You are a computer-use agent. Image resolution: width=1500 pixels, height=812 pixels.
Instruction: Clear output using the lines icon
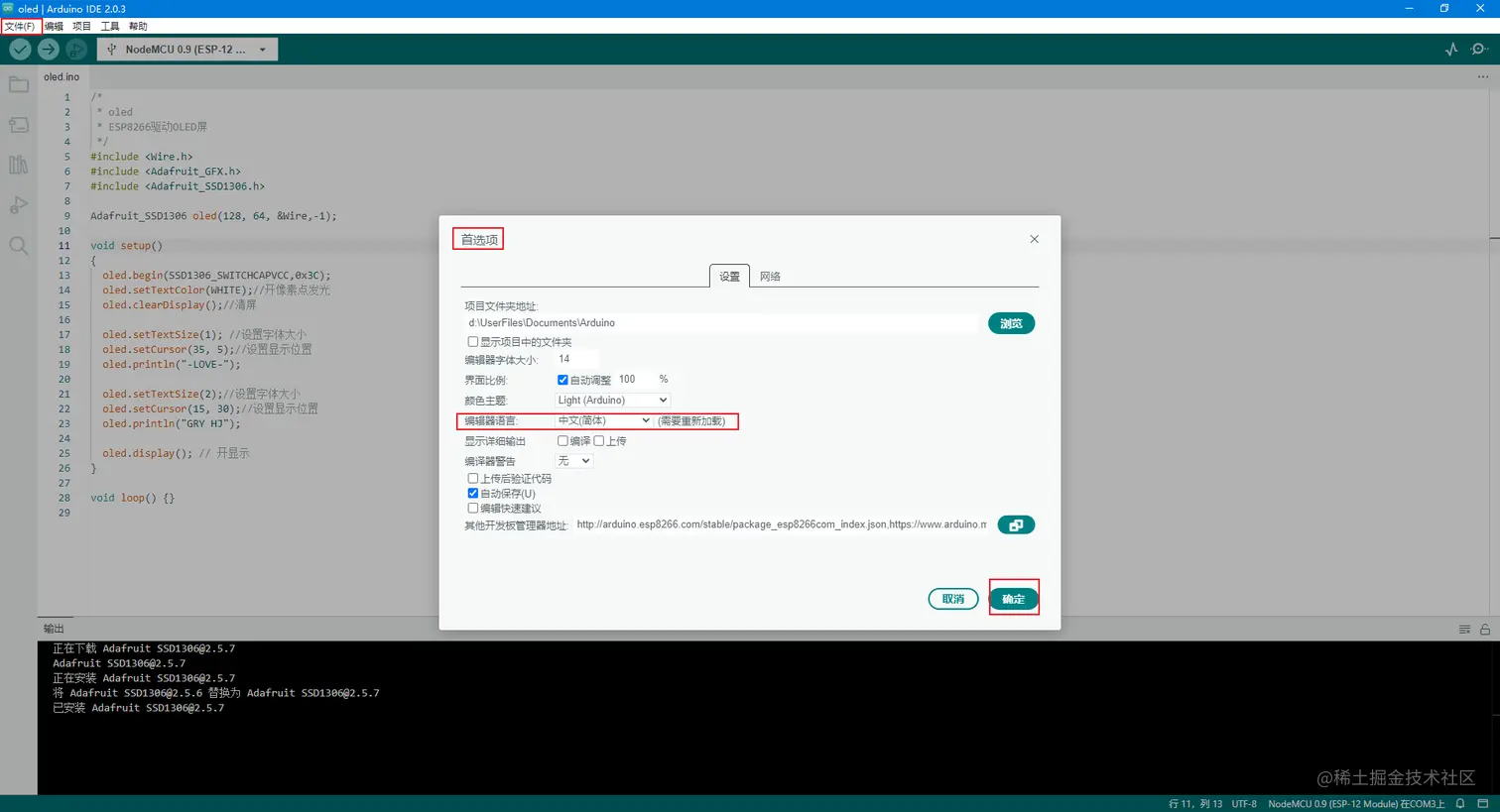click(1464, 629)
